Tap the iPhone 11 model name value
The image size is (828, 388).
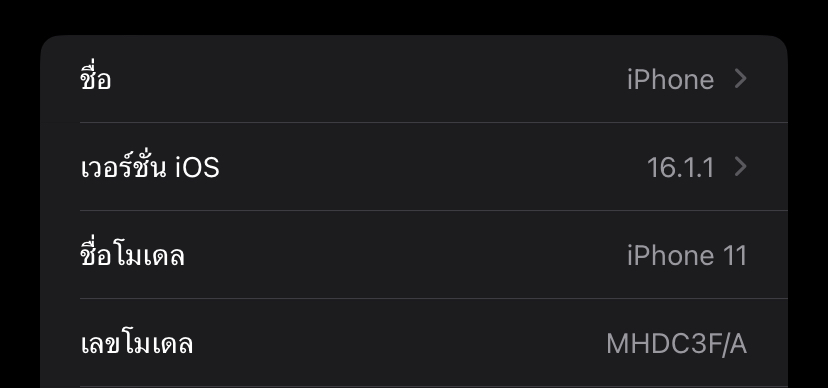tap(687, 256)
